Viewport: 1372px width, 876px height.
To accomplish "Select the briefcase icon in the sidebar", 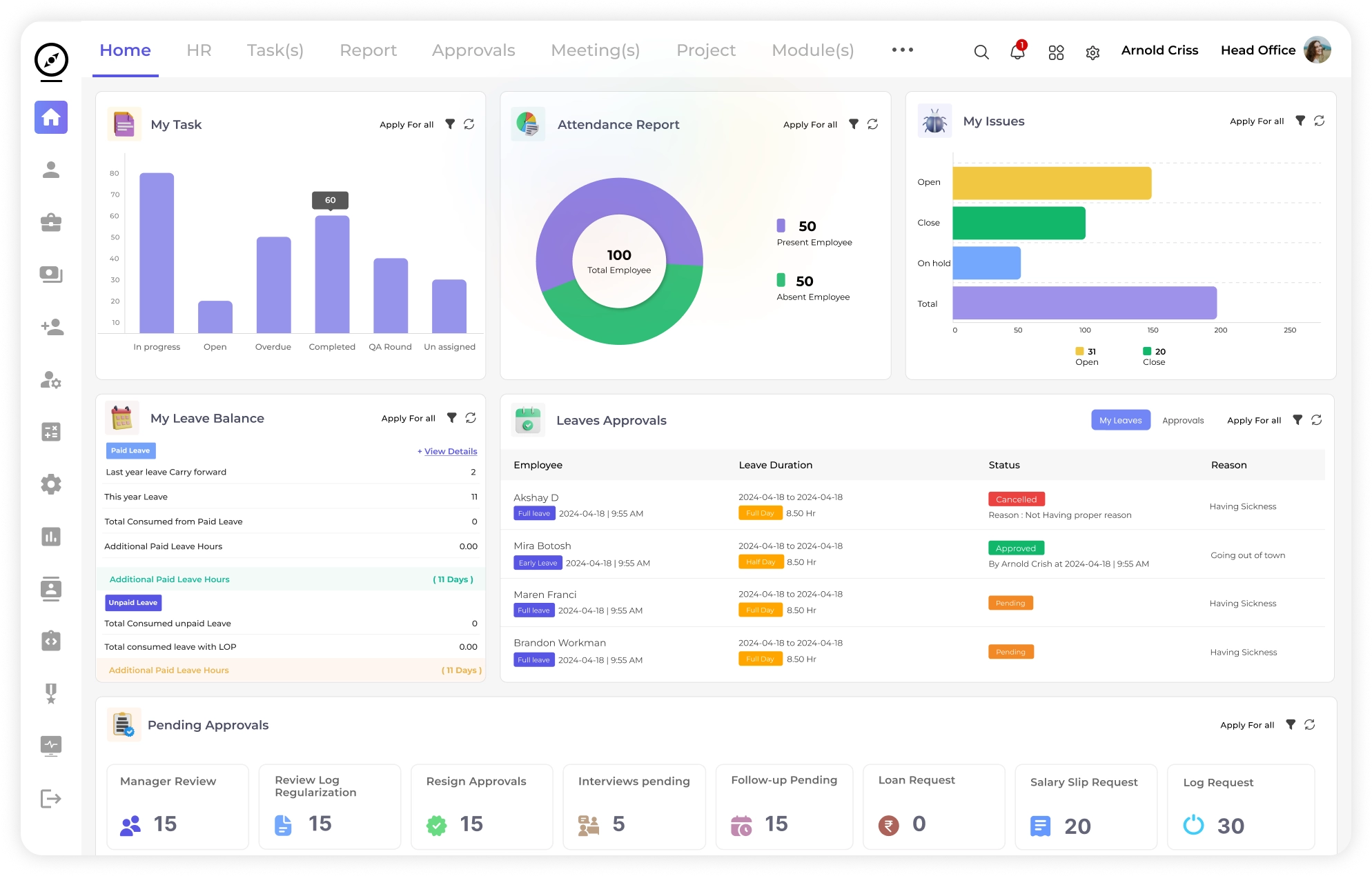I will [x=51, y=222].
